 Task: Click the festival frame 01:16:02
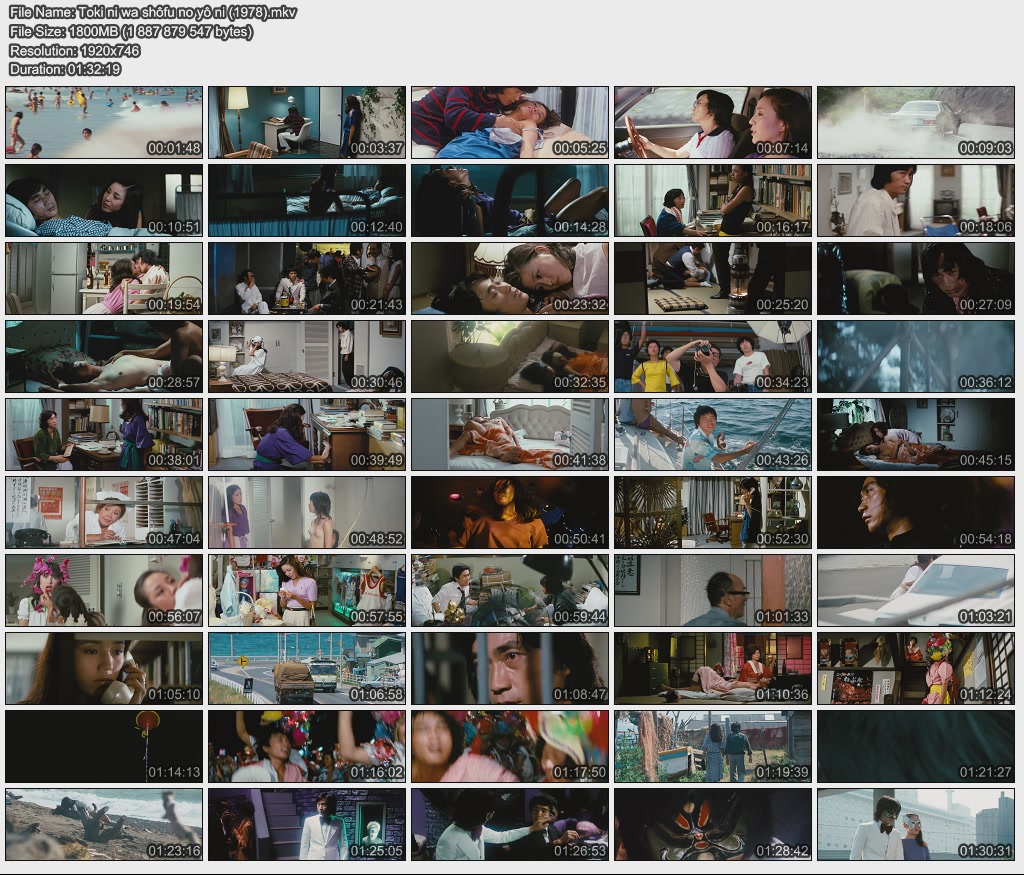(307, 746)
